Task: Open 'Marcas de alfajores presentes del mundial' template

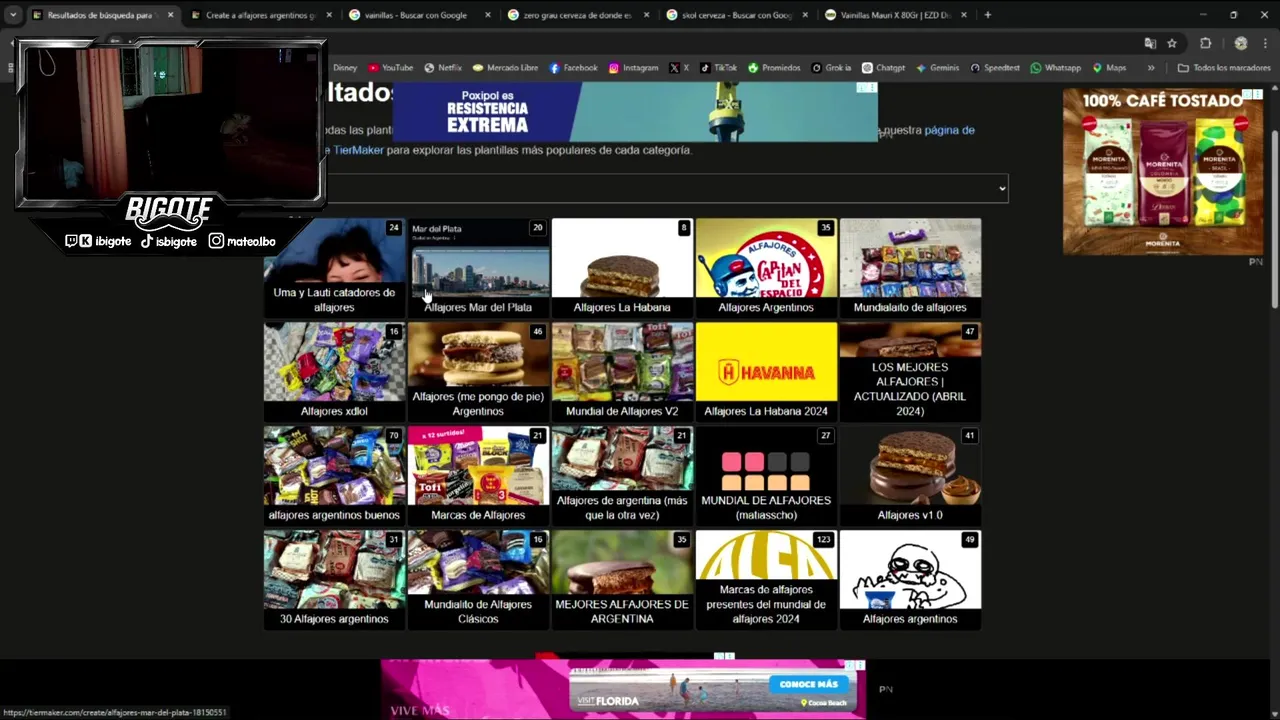Action: [766, 579]
